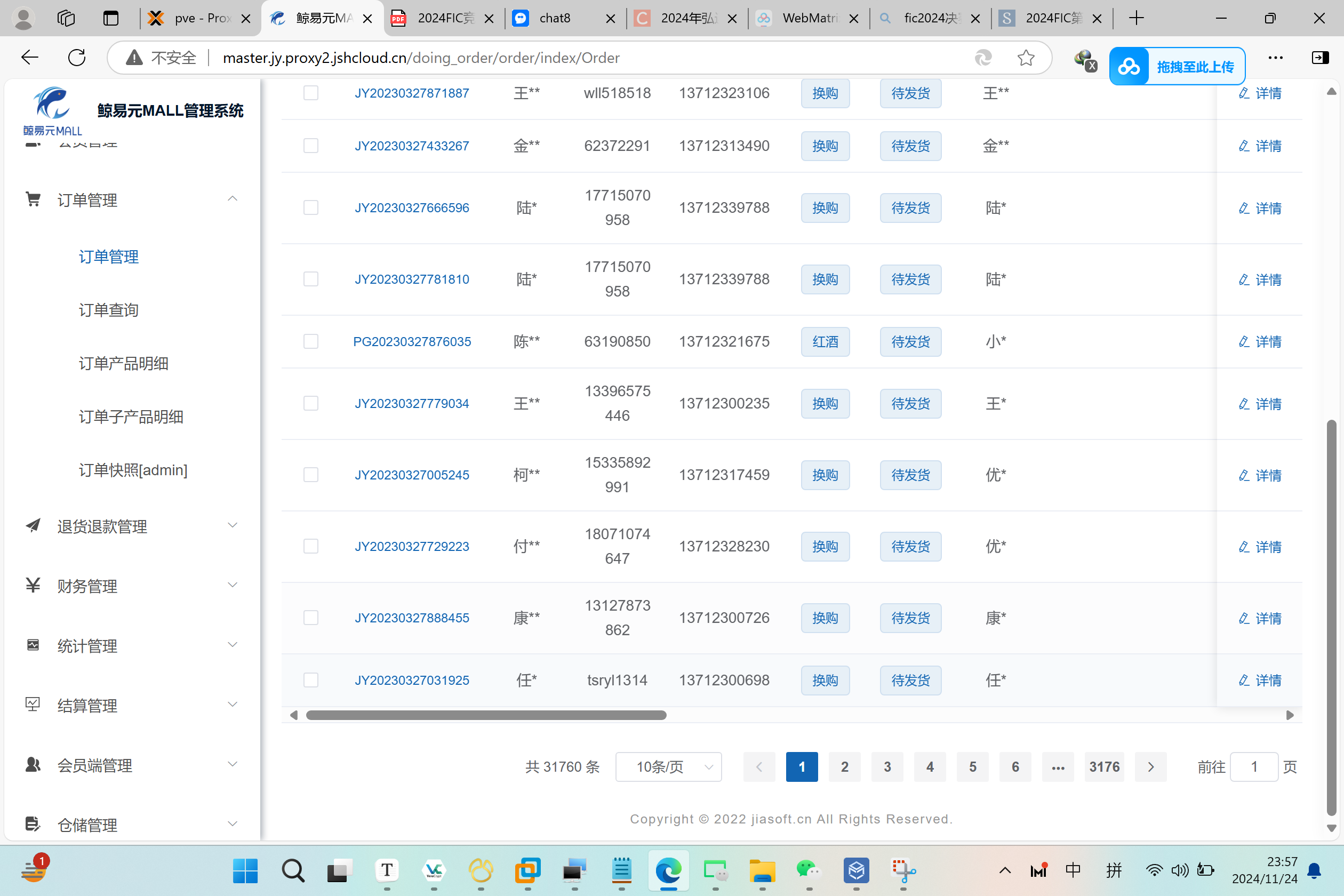The height and width of the screenshot is (896, 1344).
Task: Open 订单查询 submenu item
Action: click(x=109, y=310)
